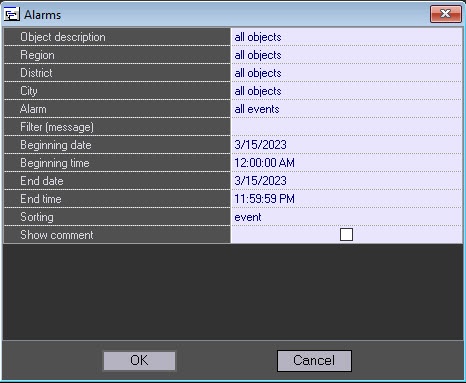The height and width of the screenshot is (383, 466).
Task: Open the Alarm all events selector
Action: pos(346,109)
